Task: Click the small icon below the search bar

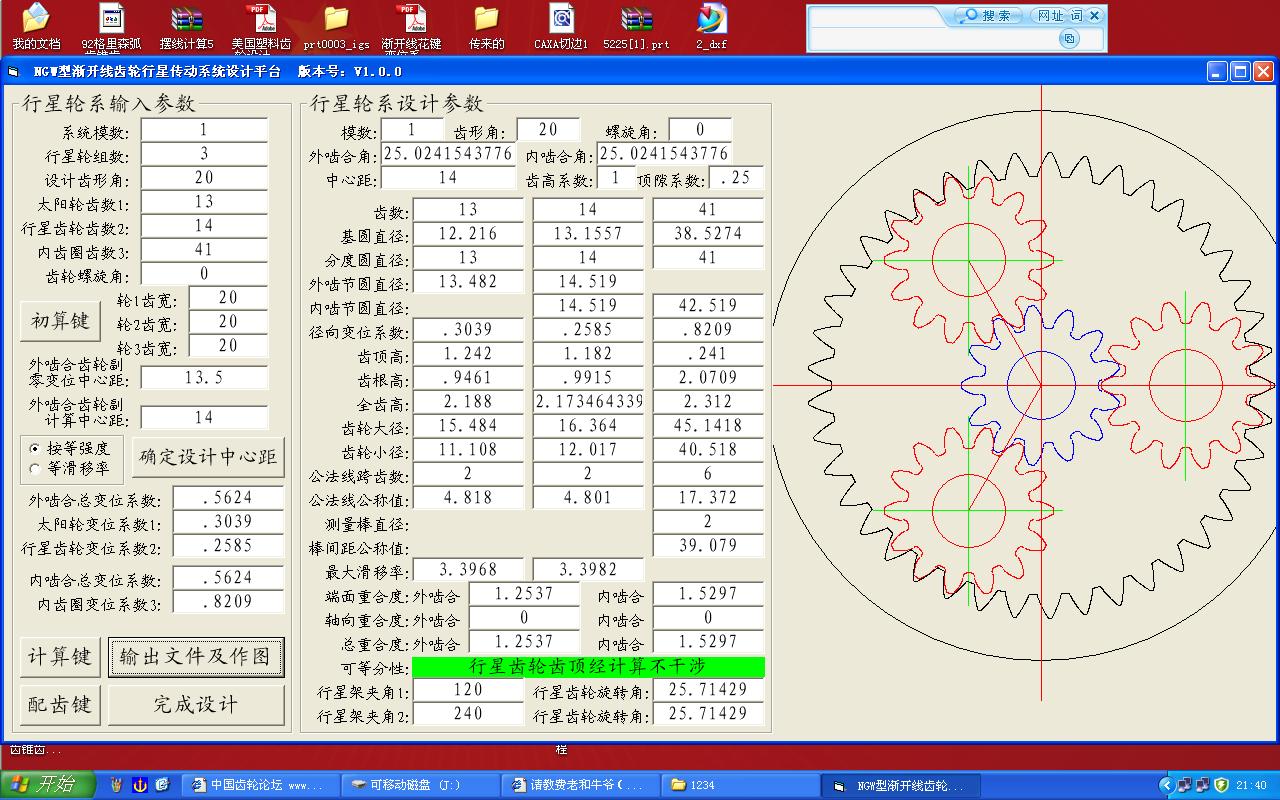Action: pyautogui.click(x=1069, y=39)
